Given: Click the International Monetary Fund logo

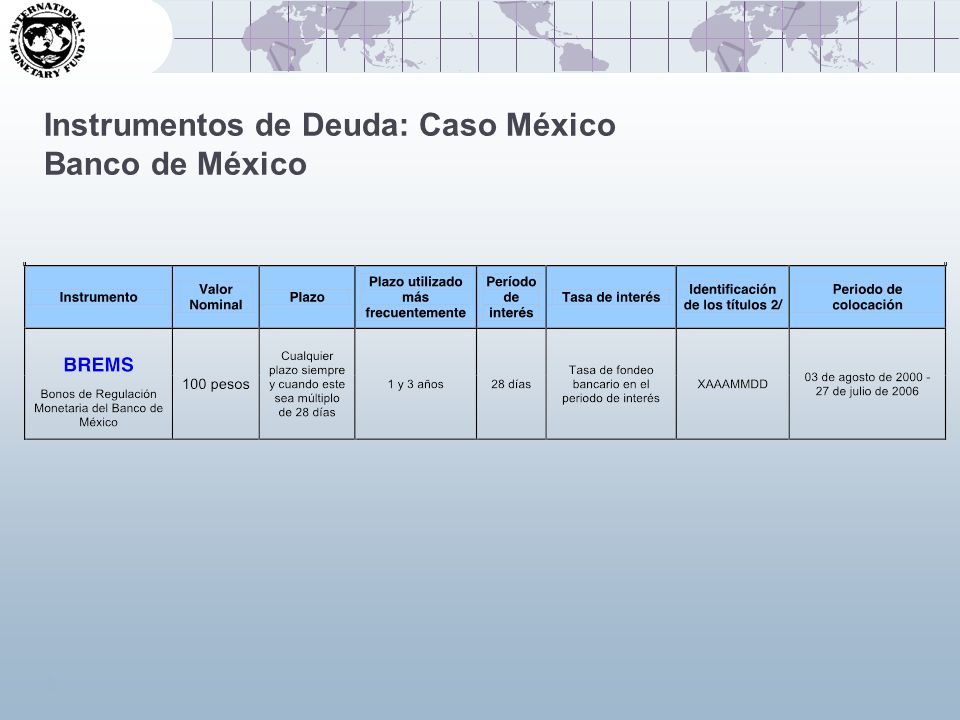Looking at the screenshot, I should (x=47, y=40).
